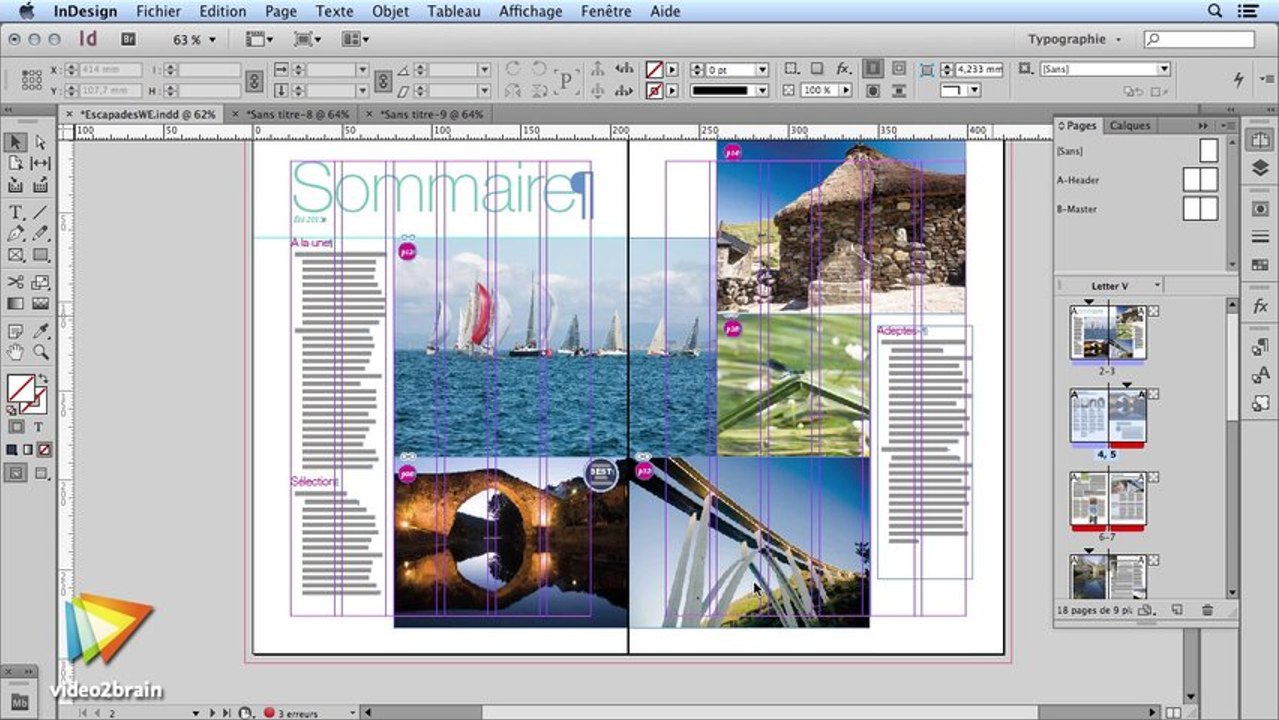This screenshot has width=1279, height=720.
Task: Select the Selection (black arrow) tool
Action: 16,143
